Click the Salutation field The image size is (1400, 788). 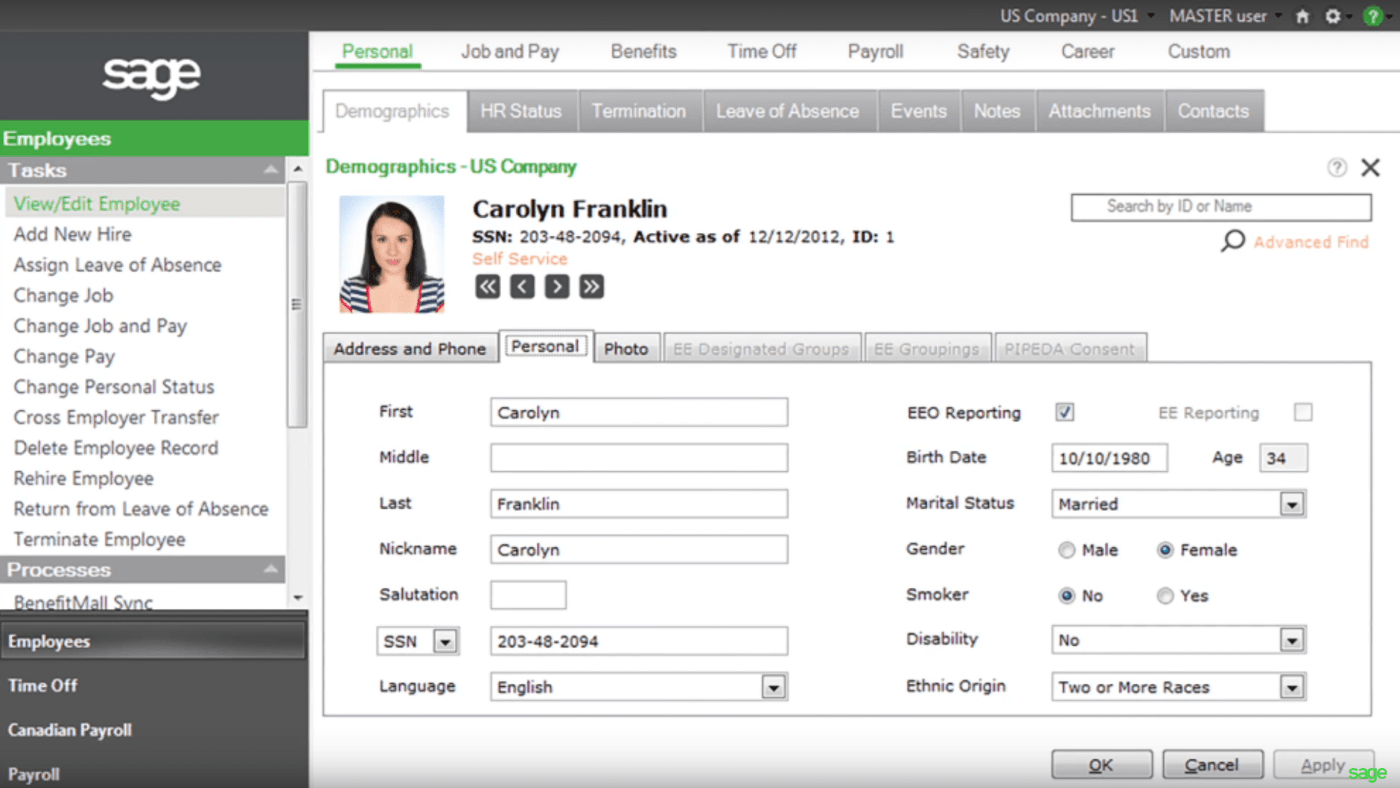pyautogui.click(x=528, y=595)
